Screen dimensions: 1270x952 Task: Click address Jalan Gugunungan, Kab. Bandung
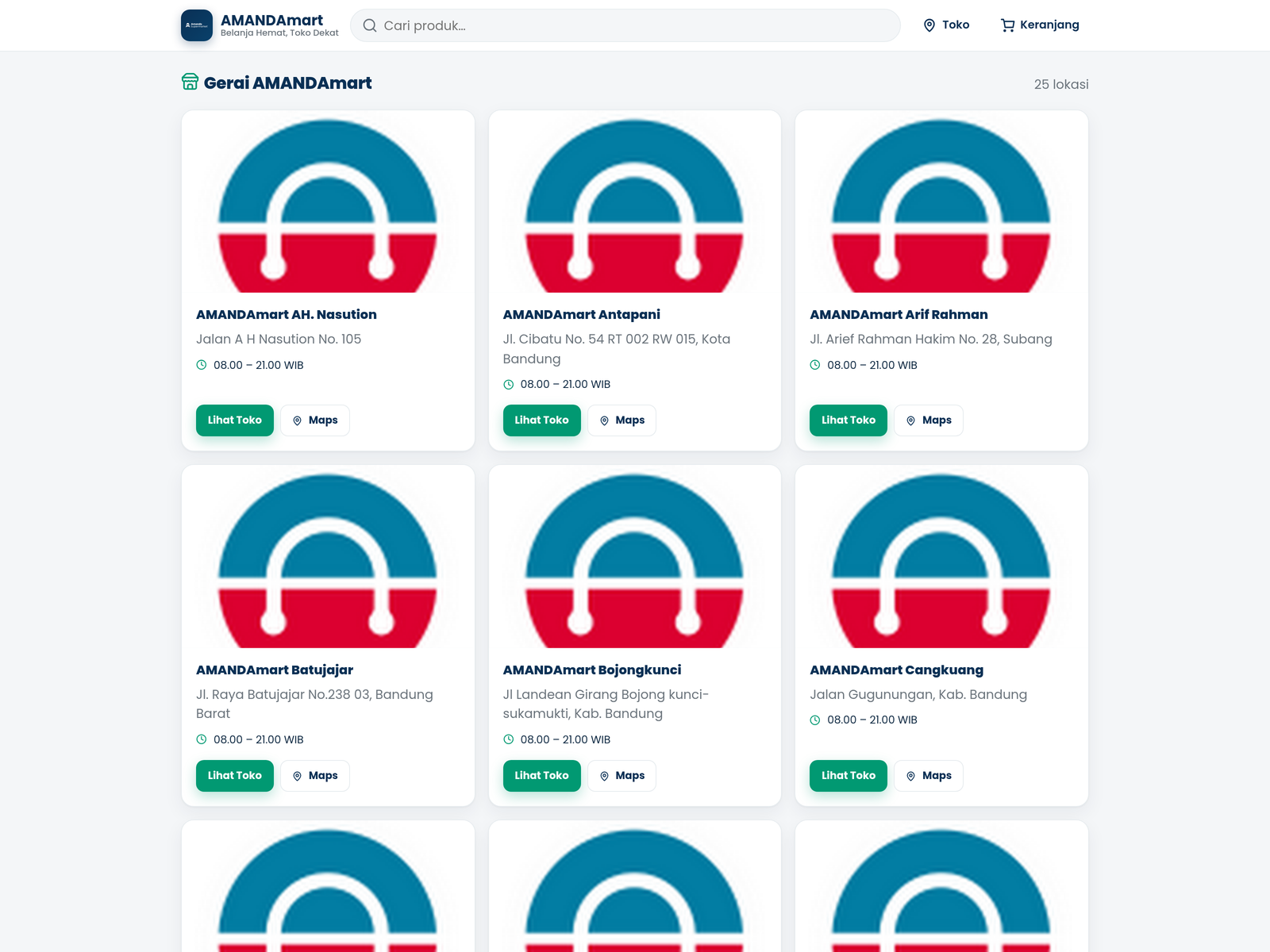[x=918, y=695]
